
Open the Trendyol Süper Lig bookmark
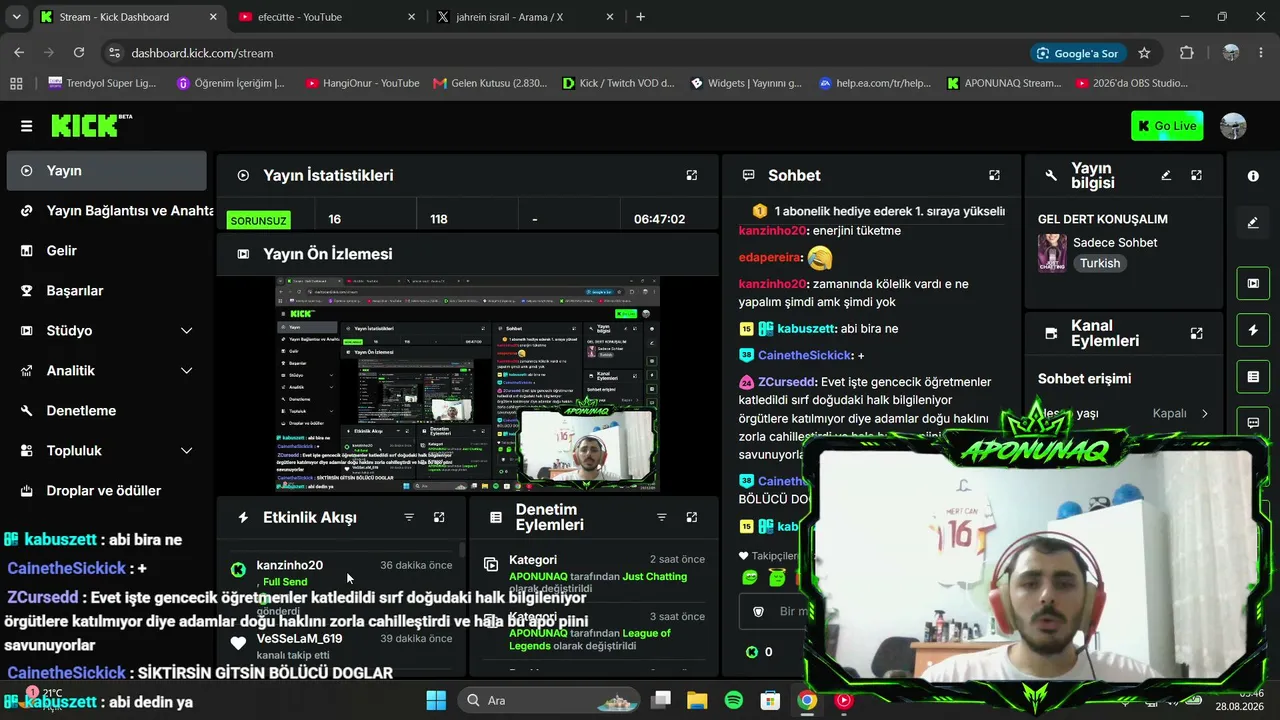(102, 83)
